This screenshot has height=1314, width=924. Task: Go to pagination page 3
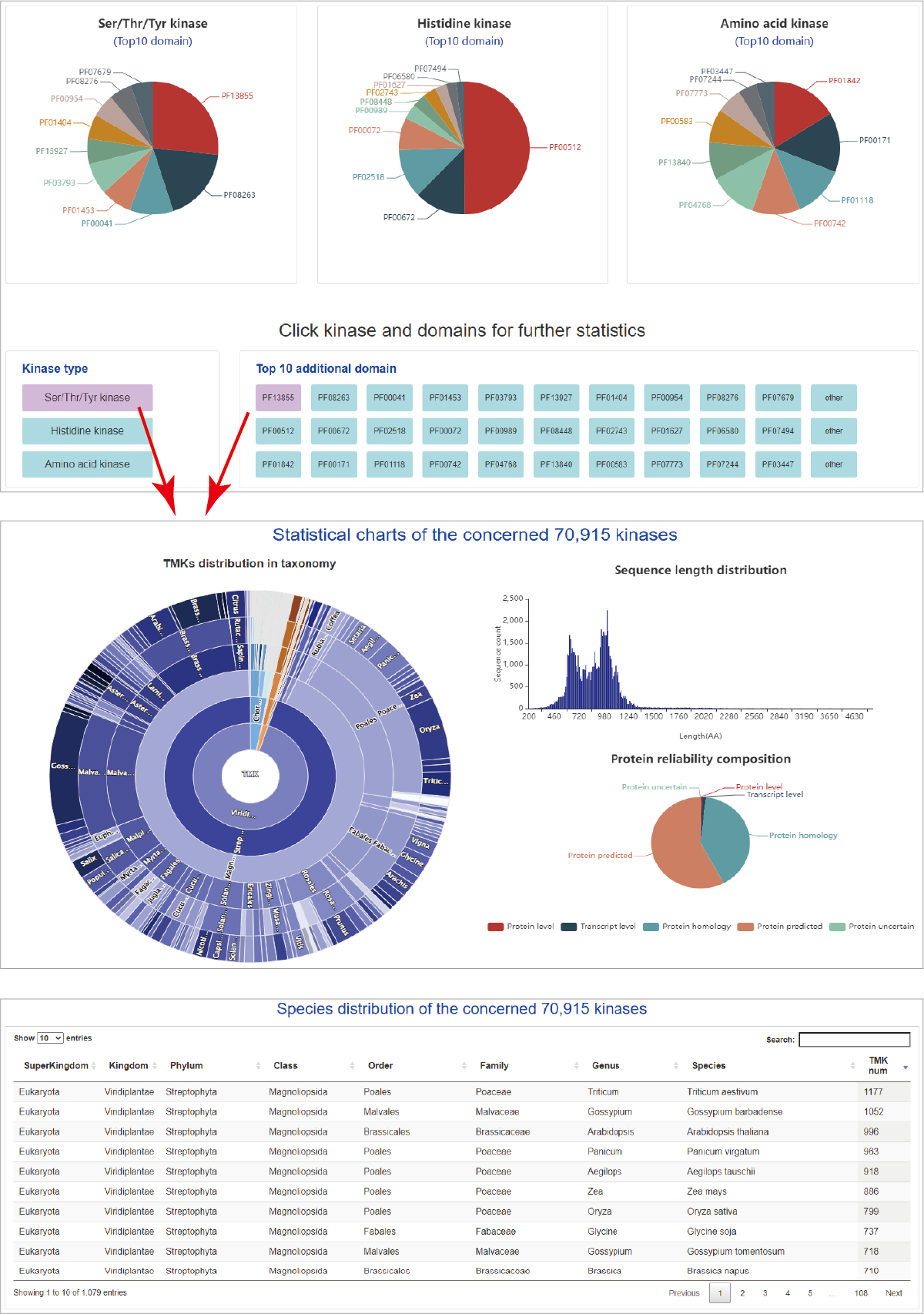765,1293
